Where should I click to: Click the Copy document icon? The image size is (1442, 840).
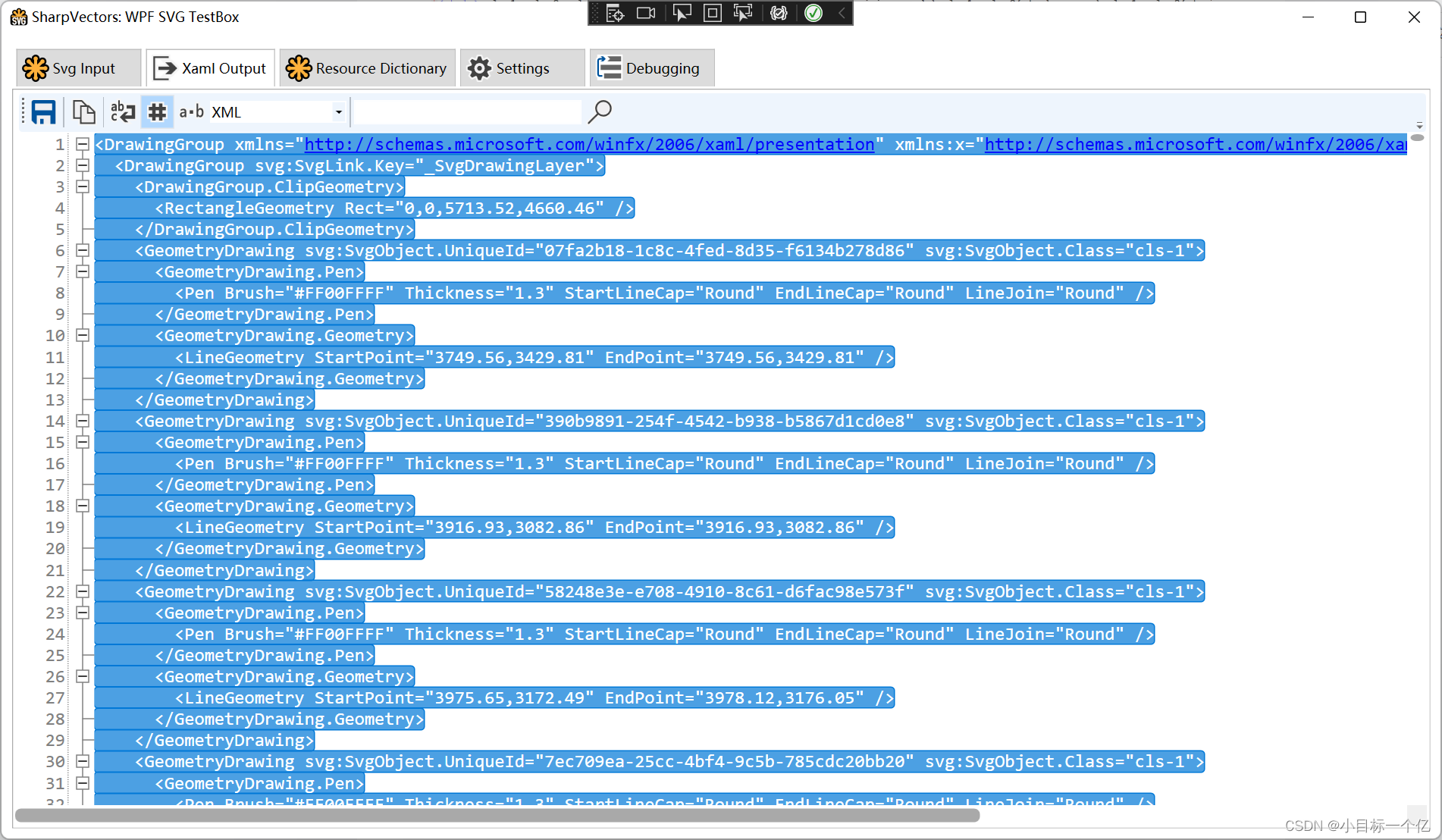pos(83,112)
